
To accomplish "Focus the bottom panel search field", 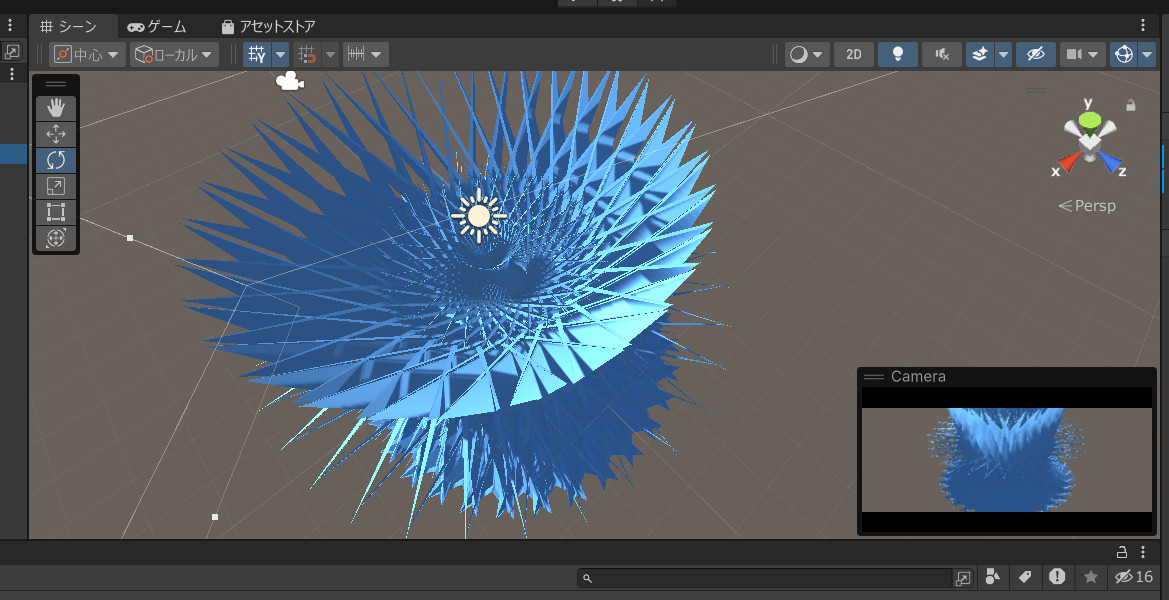I will (768, 578).
